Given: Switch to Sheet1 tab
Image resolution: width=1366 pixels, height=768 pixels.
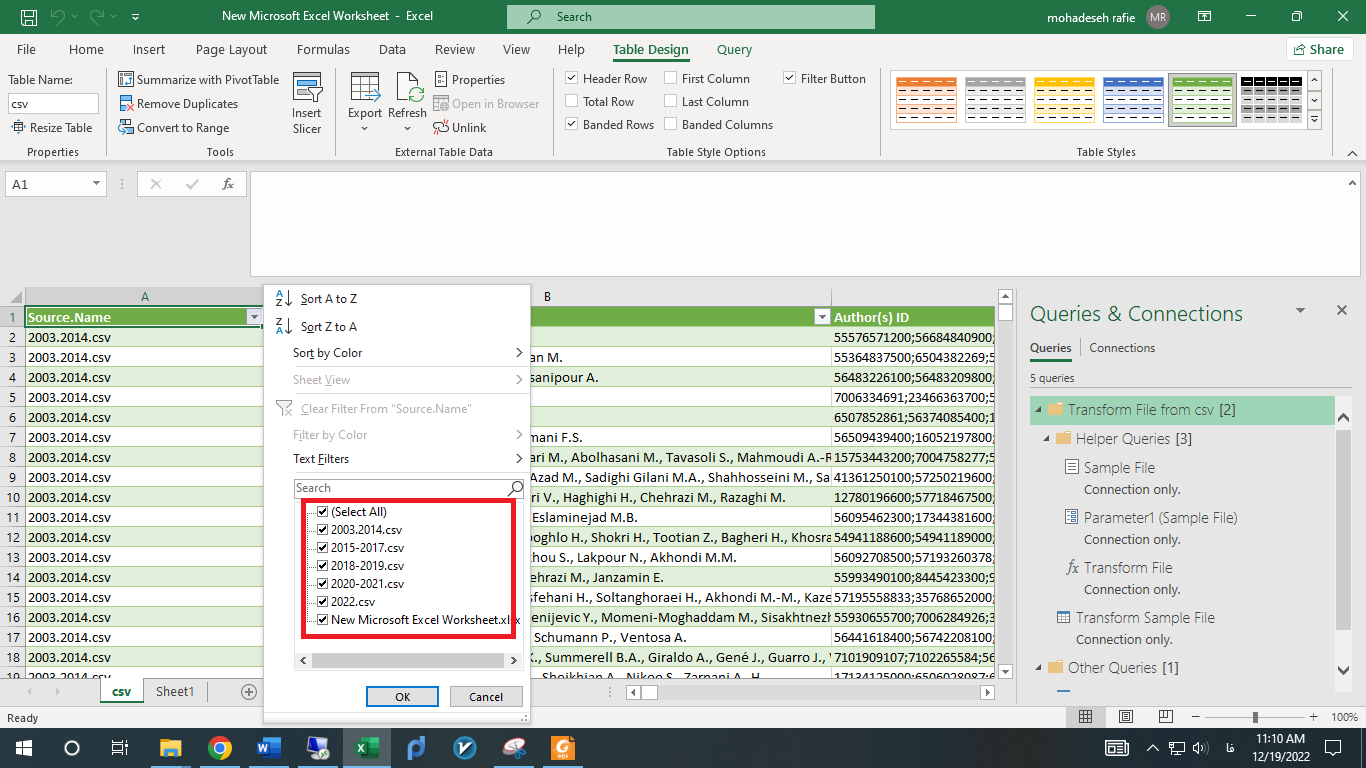Looking at the screenshot, I should pyautogui.click(x=174, y=691).
